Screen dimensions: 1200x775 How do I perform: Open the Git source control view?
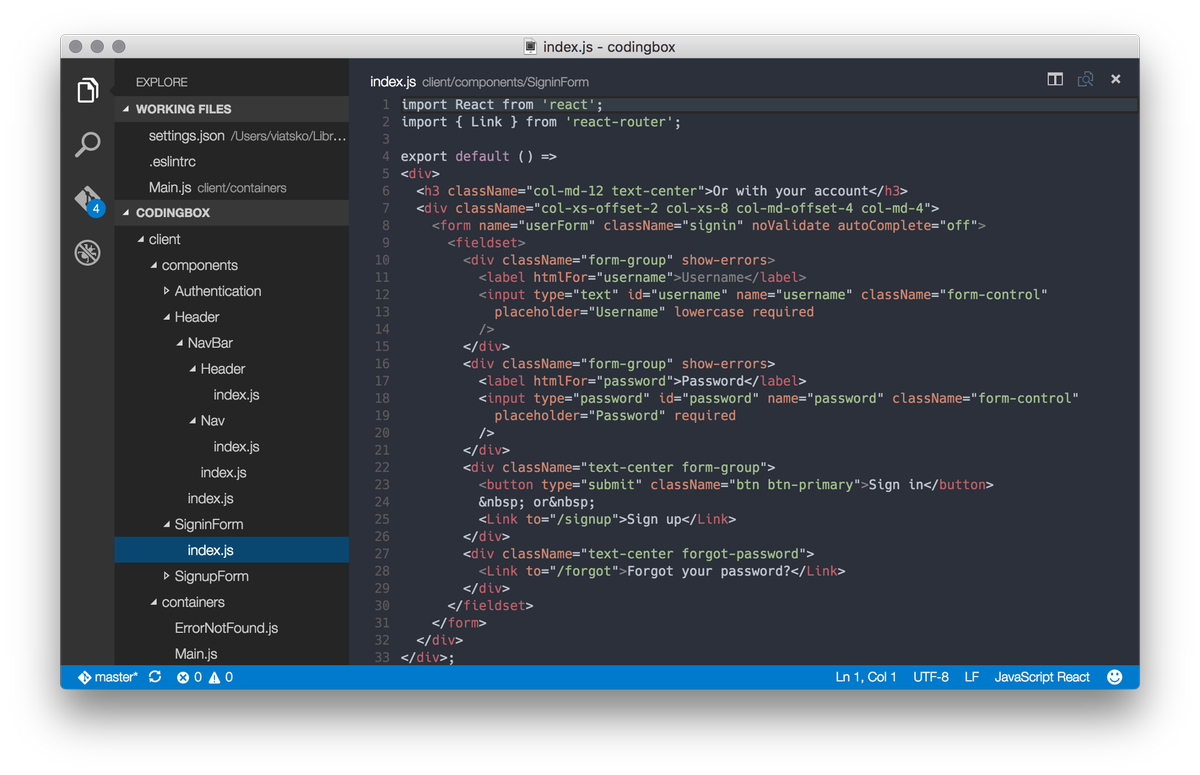click(88, 200)
